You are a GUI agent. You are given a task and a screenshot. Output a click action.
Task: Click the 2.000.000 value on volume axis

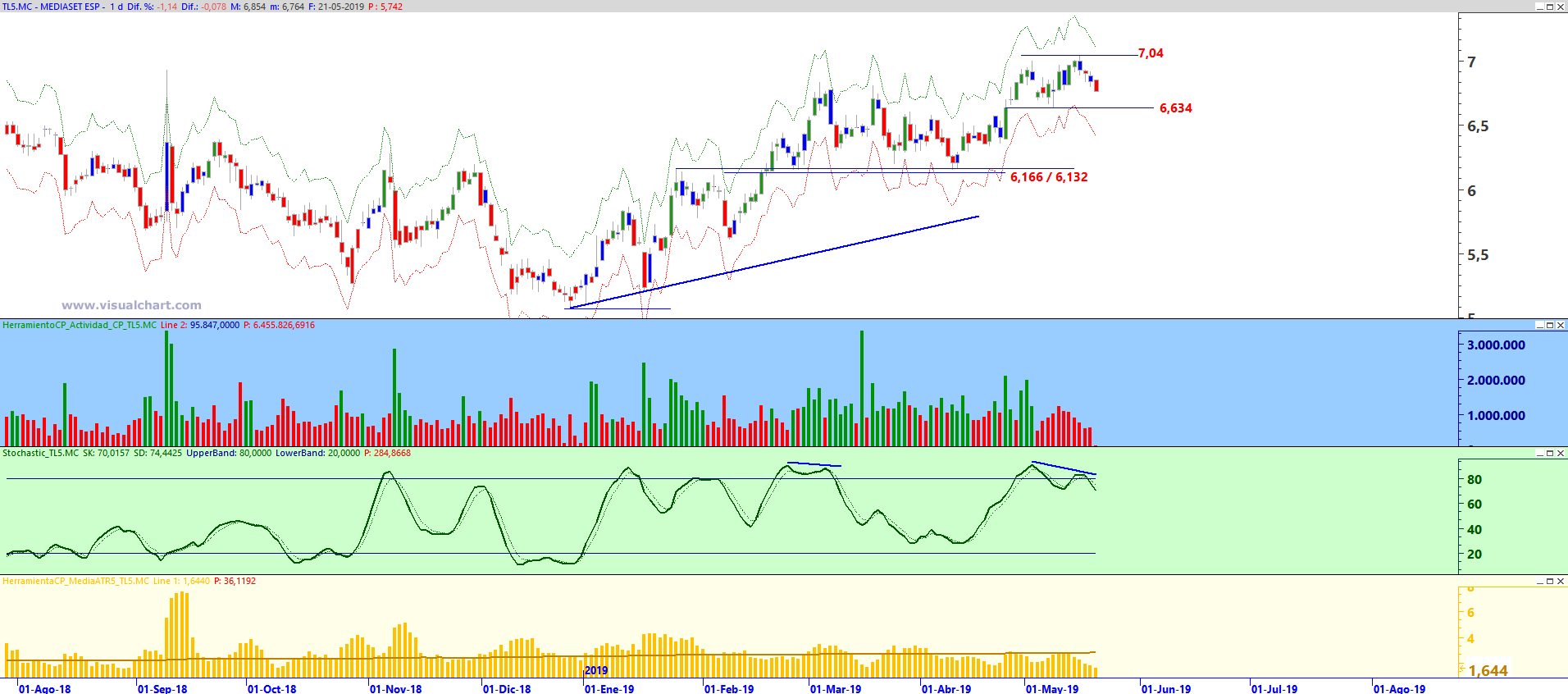point(1497,381)
